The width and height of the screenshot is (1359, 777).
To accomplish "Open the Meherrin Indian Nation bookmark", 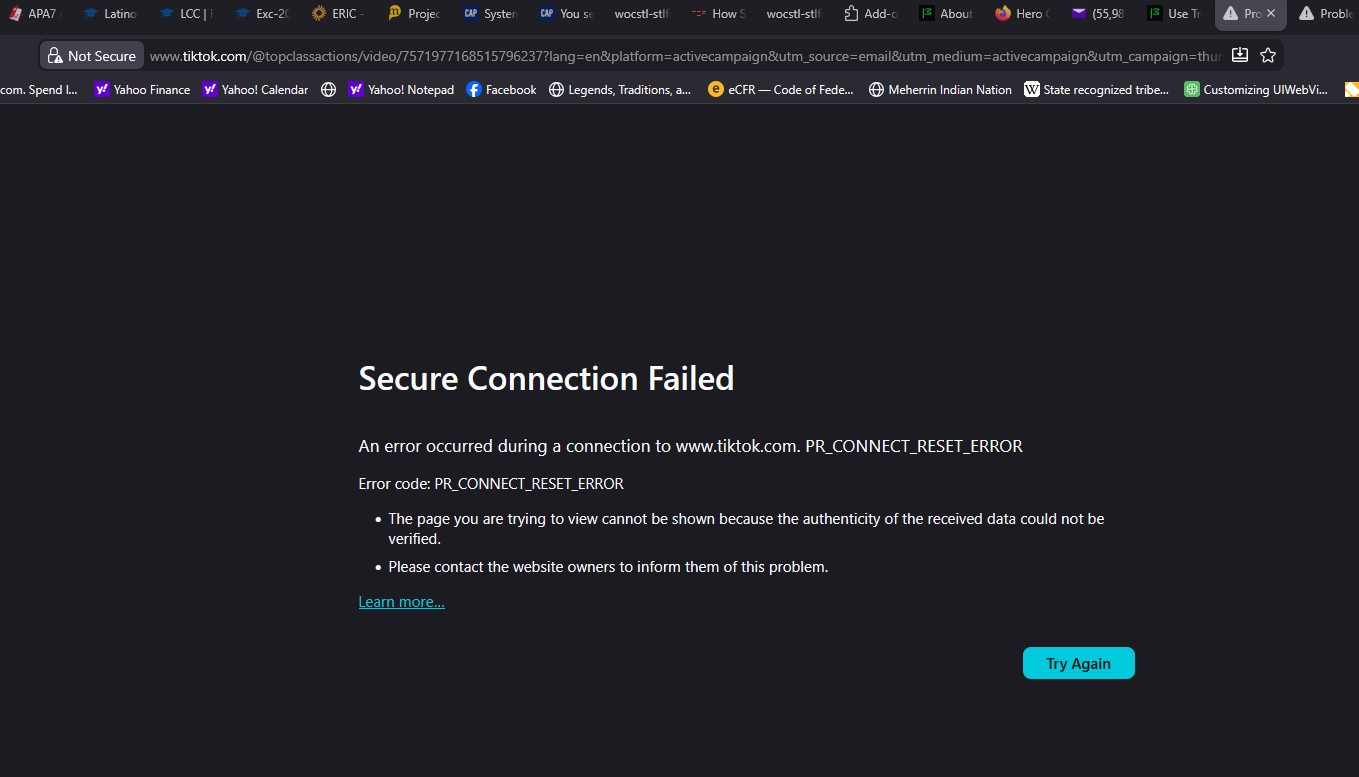I will coord(940,90).
